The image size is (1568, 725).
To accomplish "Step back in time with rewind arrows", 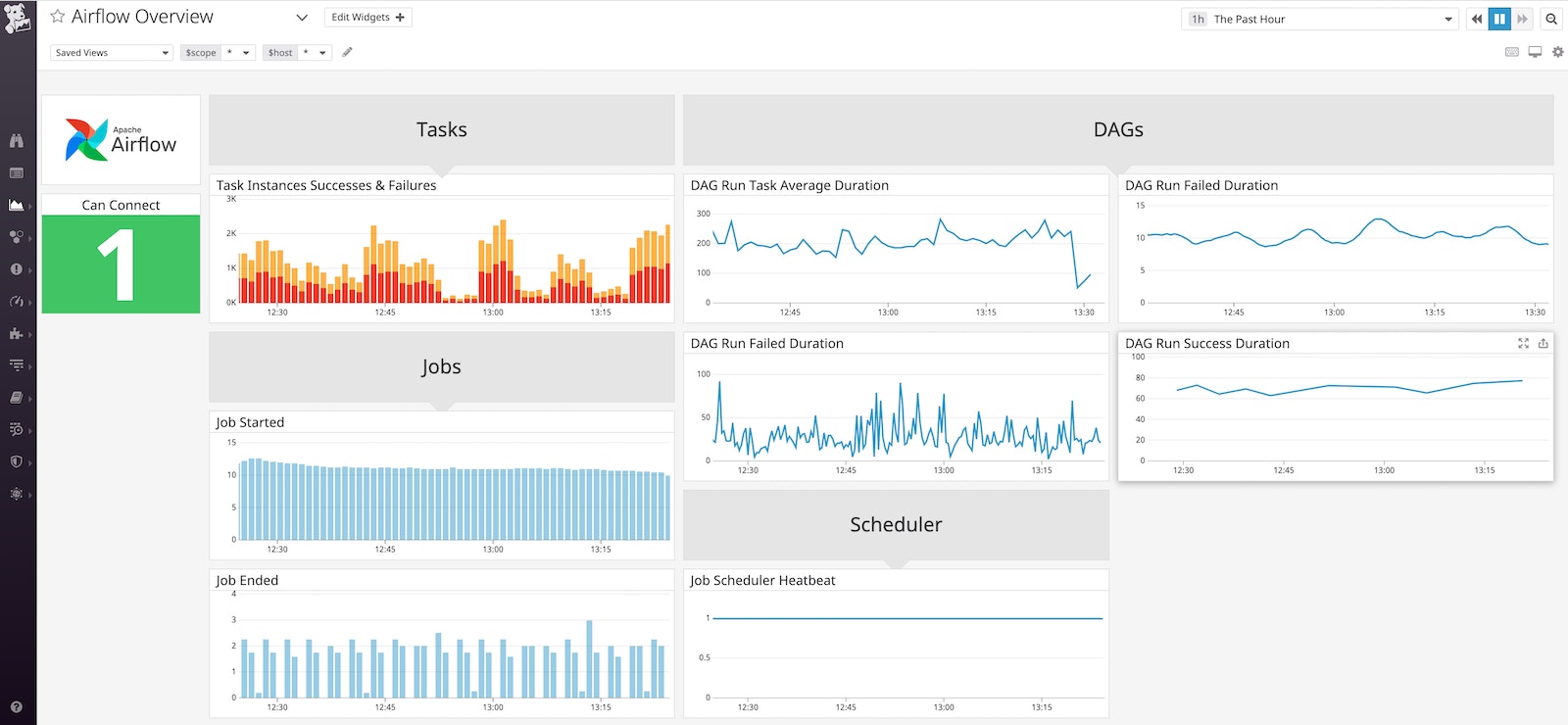I will (x=1477, y=19).
